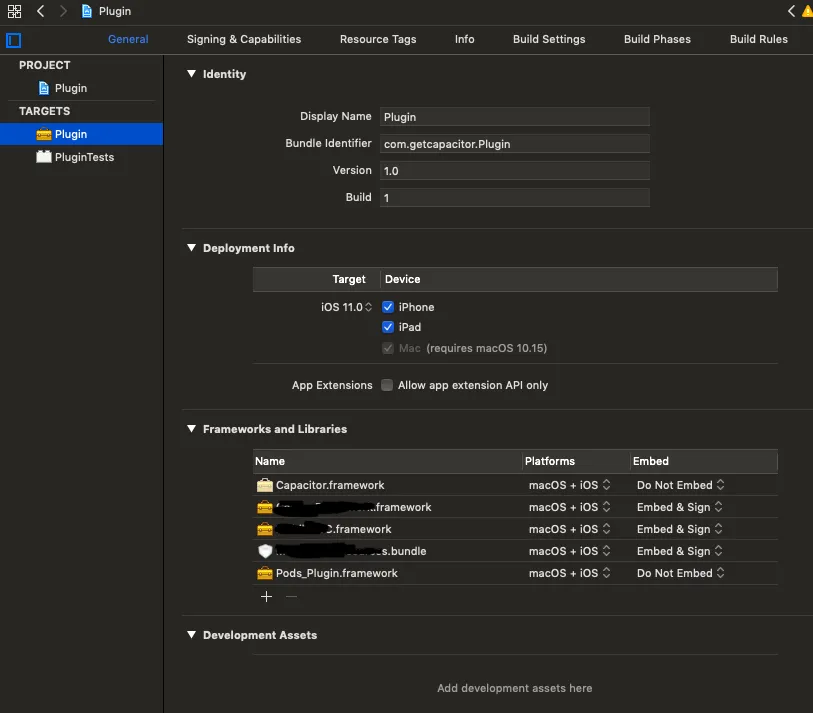This screenshot has width=813, height=713.
Task: Open the Build Phases tab
Action: tap(657, 39)
